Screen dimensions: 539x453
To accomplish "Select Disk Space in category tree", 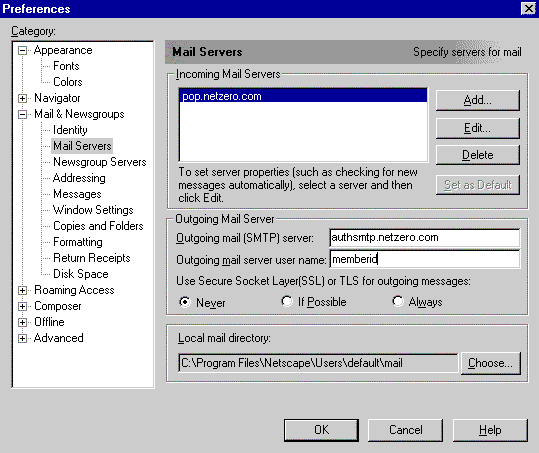I will pos(81,274).
